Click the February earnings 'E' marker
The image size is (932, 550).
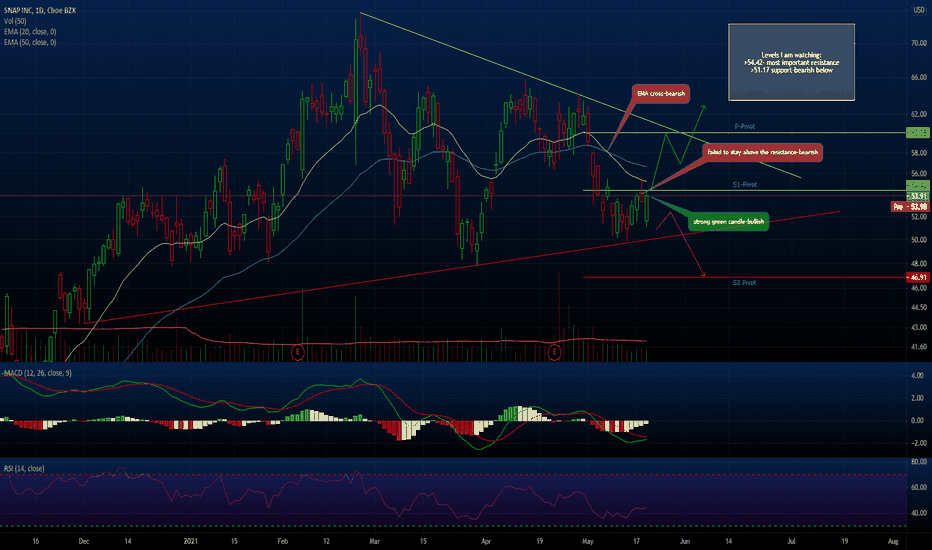click(298, 352)
